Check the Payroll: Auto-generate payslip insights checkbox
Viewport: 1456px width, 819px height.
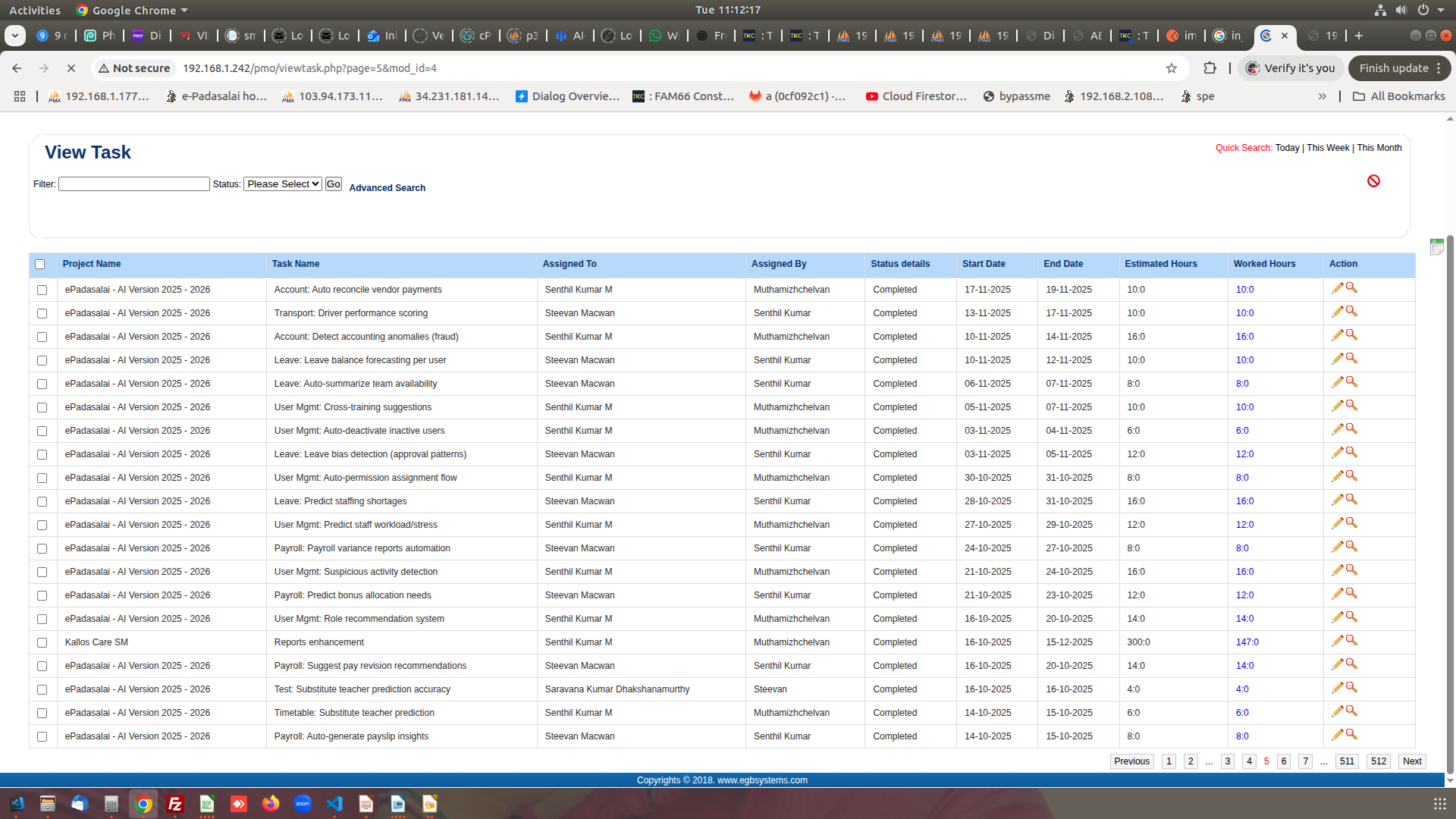[42, 737]
